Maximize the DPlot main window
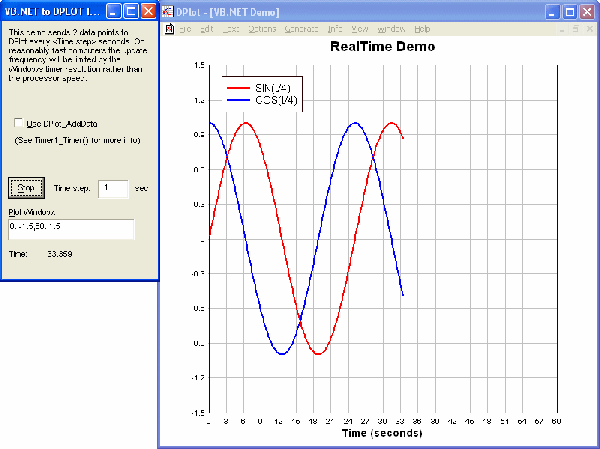This screenshot has height=449, width=600. (x=570, y=12)
